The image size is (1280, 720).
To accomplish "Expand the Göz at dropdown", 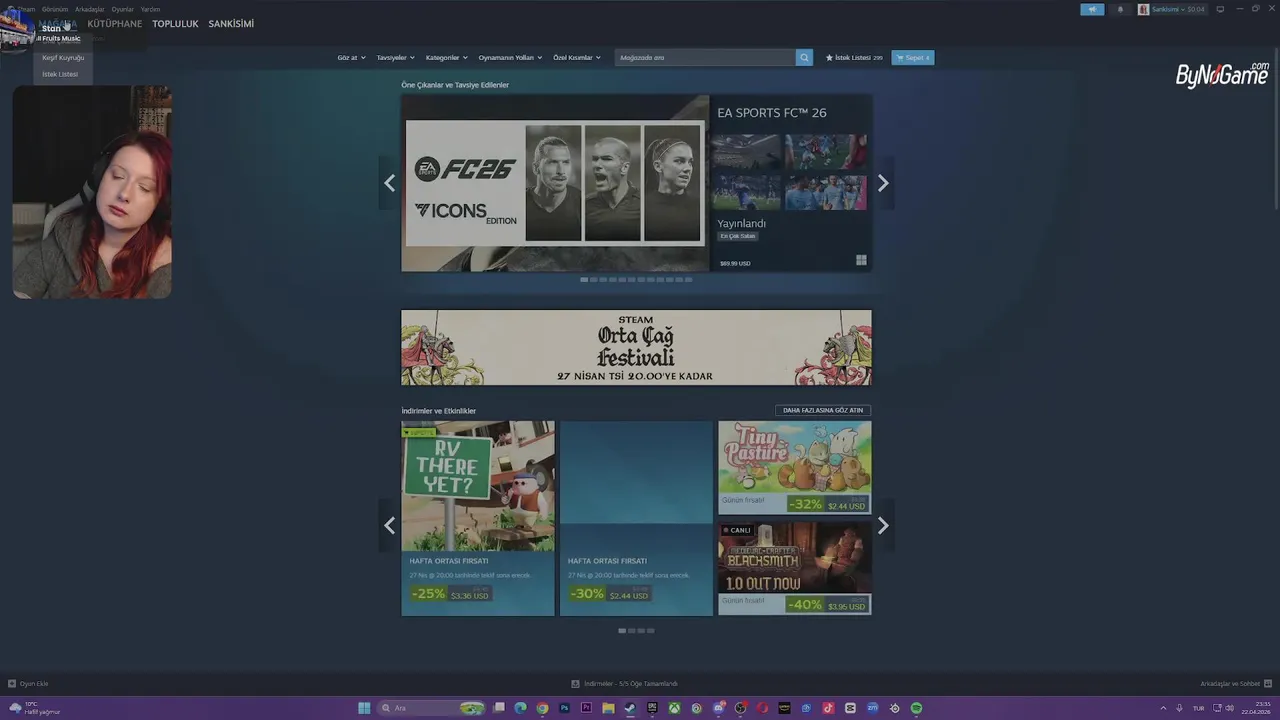I will (x=351, y=58).
